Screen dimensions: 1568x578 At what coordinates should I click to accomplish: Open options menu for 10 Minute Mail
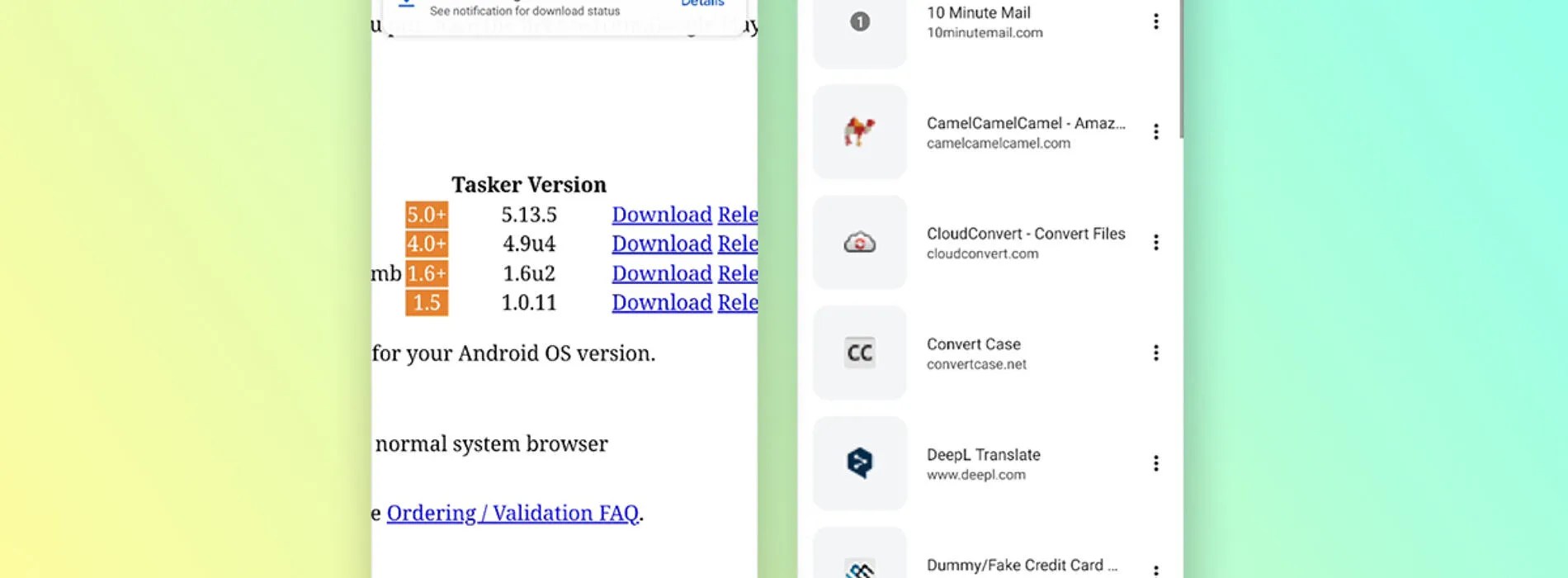click(x=1155, y=22)
